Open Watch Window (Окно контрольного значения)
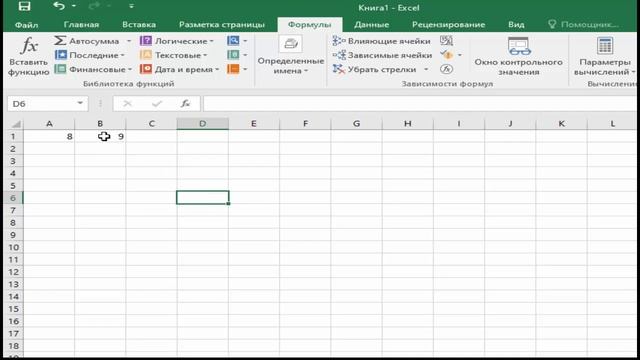This screenshot has height=360, width=640. pyautogui.click(x=518, y=56)
